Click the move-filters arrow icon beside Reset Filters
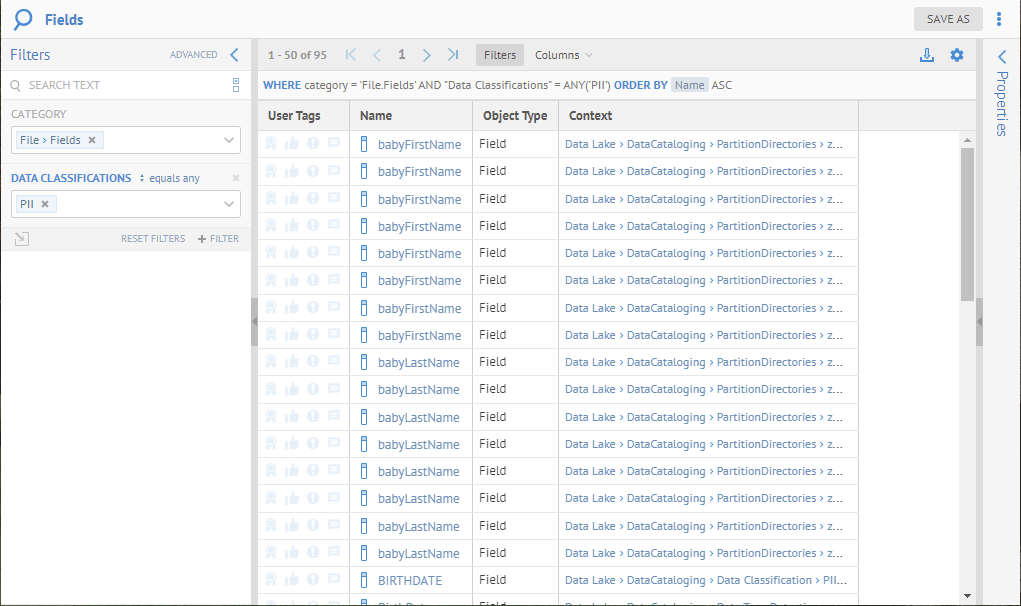The height and width of the screenshot is (606, 1021). tap(22, 239)
